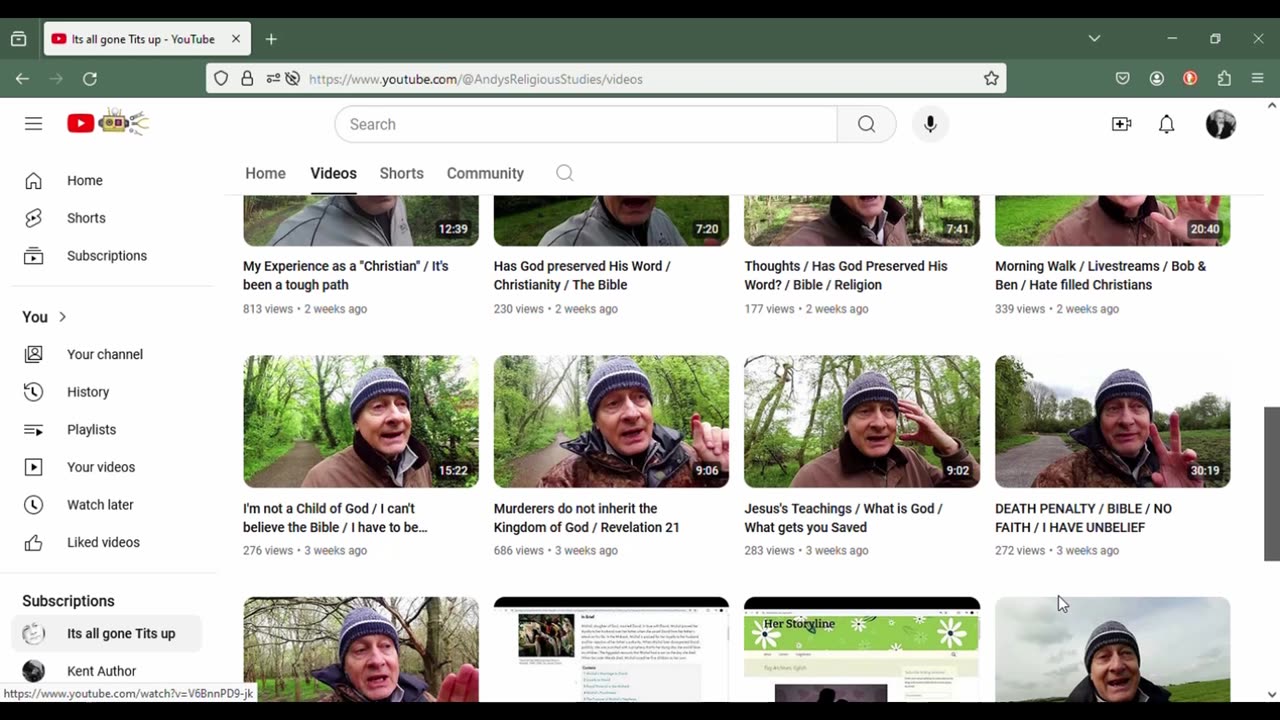Click the site padlock icon
1280x720 pixels.
(247, 78)
